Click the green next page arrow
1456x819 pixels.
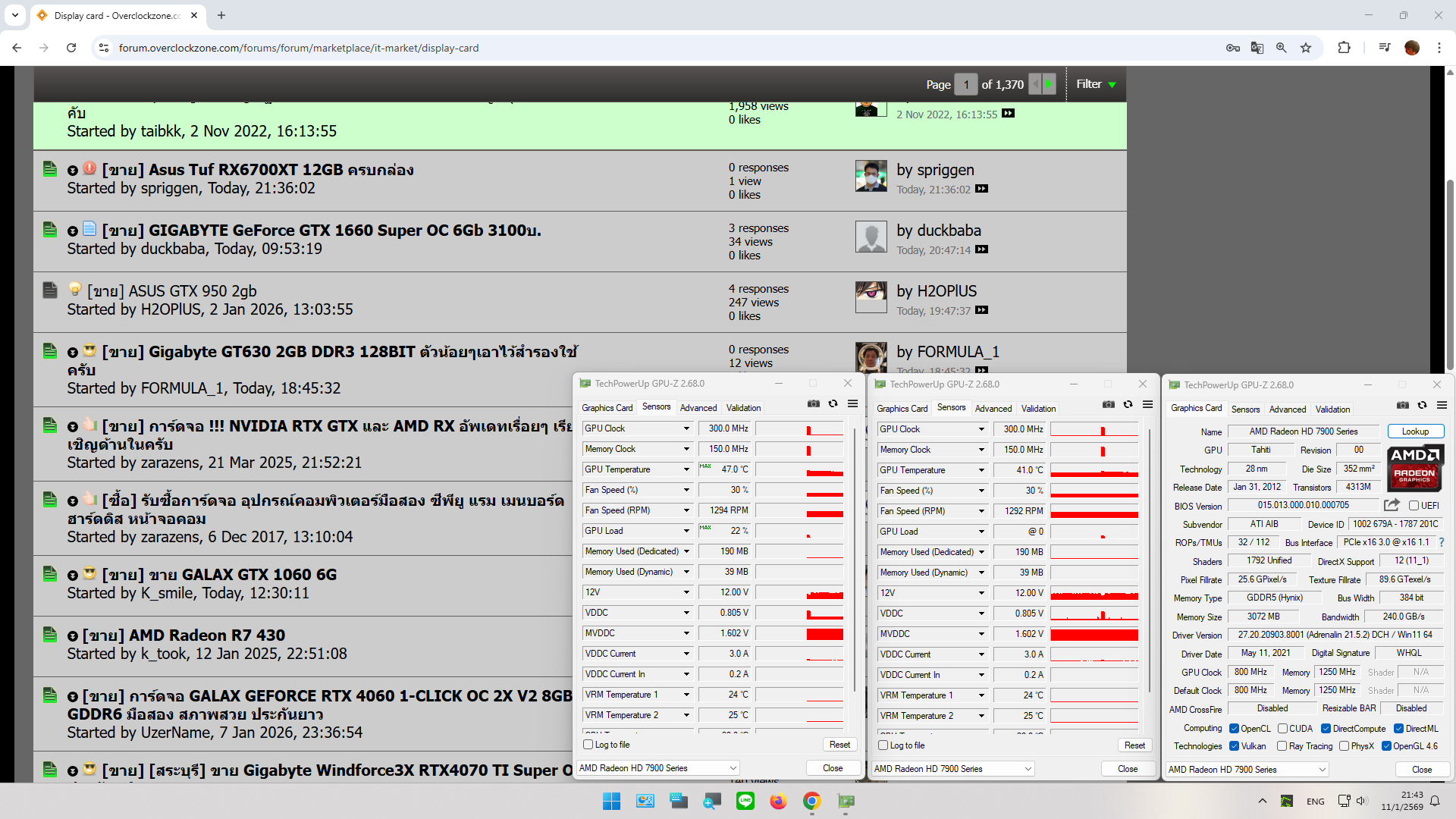coord(1049,84)
